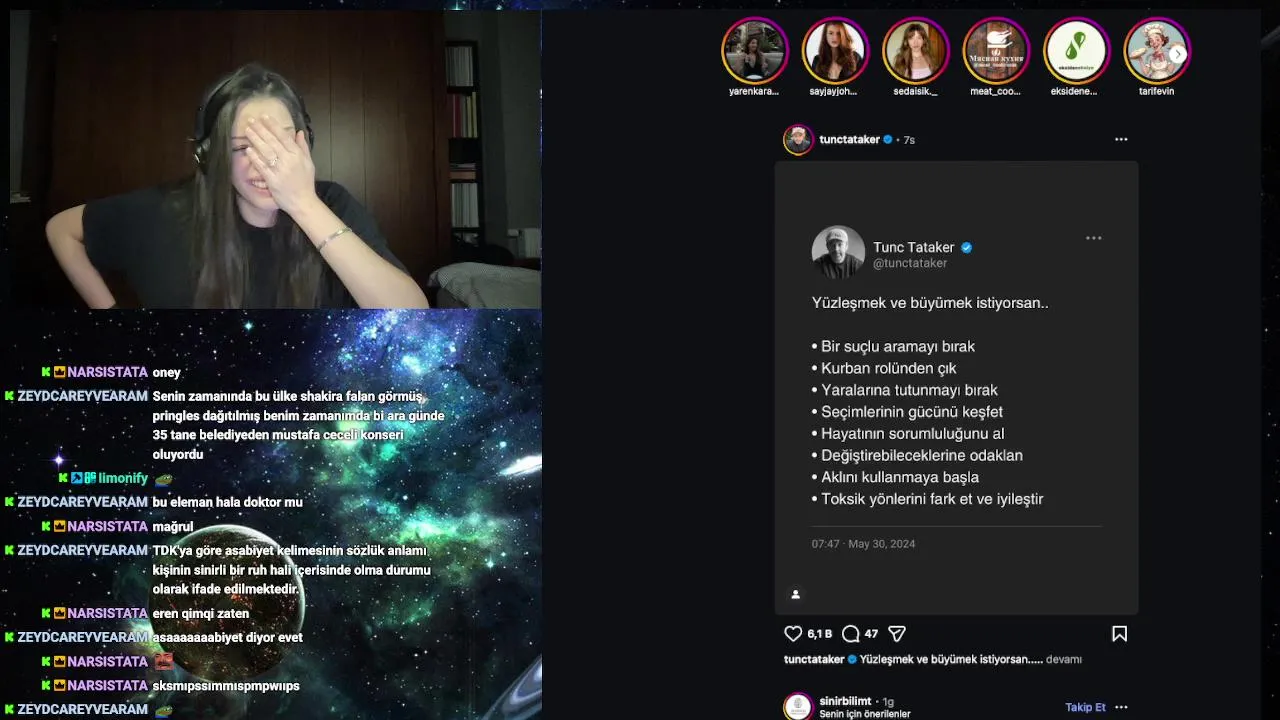Open the sedaisik_ story
This screenshot has width=1280, height=720.
pos(915,51)
